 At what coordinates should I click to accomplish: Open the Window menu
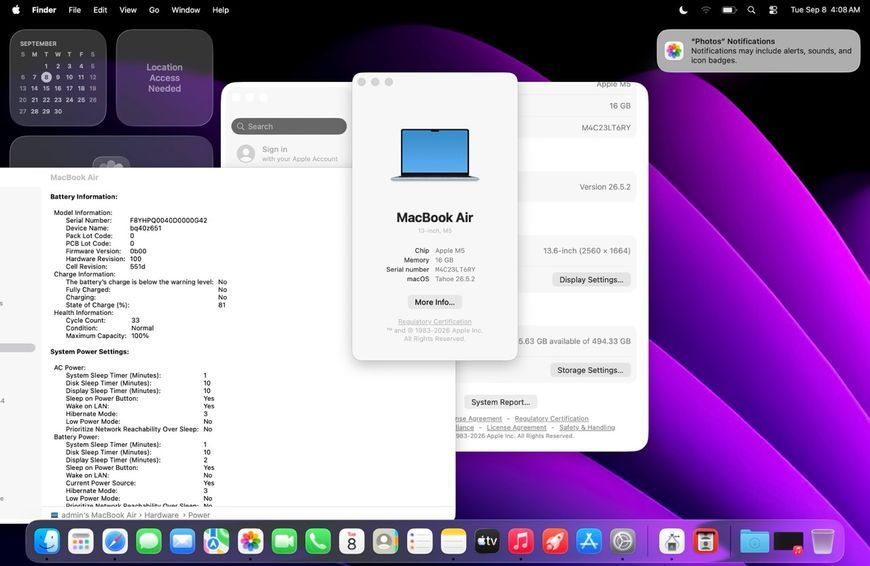point(186,10)
